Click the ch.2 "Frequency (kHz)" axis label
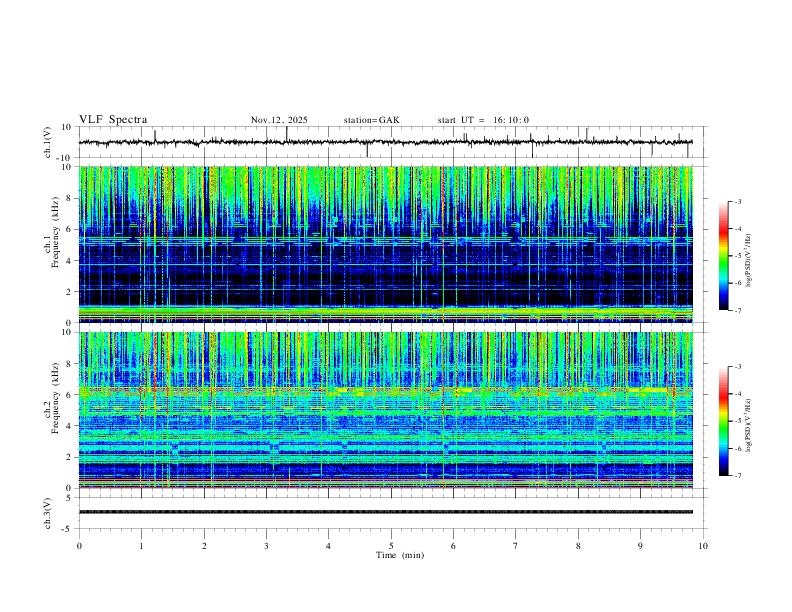Viewport: 792px width, 612px height. [x=56, y=398]
